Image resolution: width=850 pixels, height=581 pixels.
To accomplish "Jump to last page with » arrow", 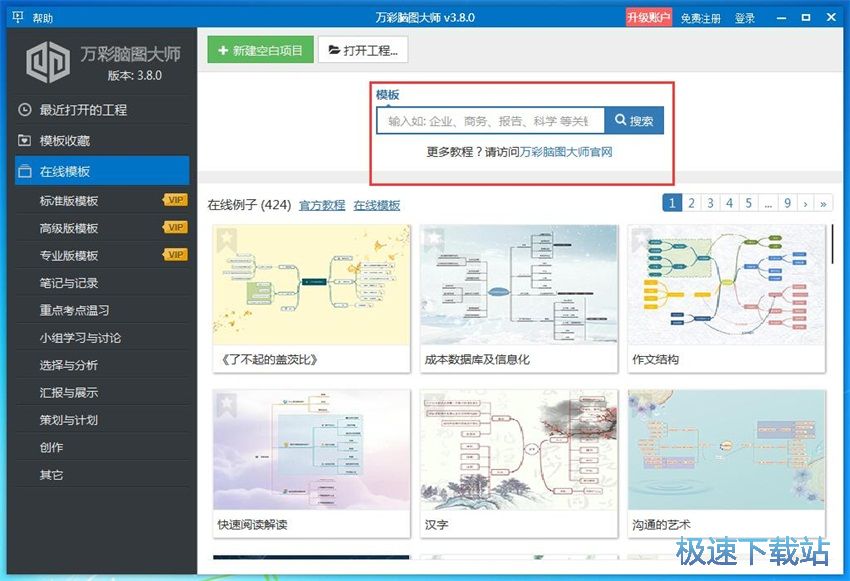I will pos(823,203).
